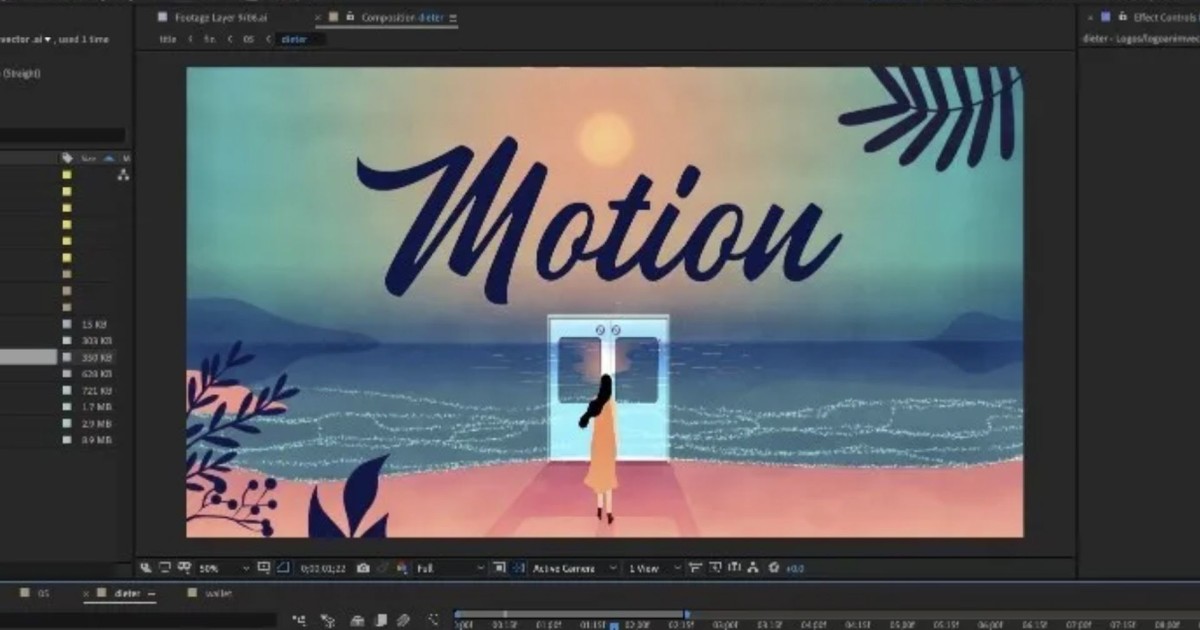Open the resolution dropdown showing Full
Viewport: 1200px width, 630px height.
pyautogui.click(x=450, y=568)
